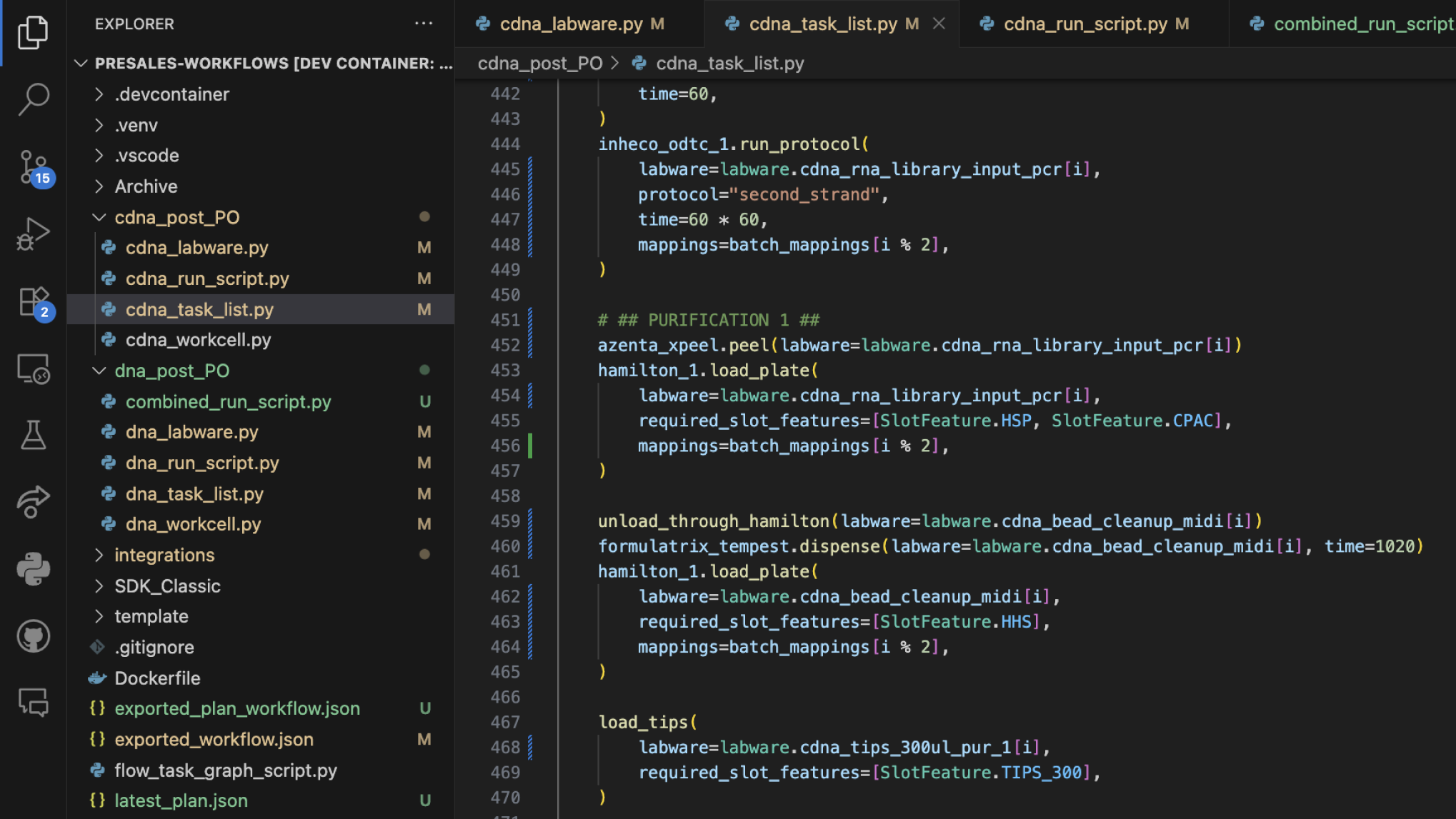Select cdna_workcell.py in the file tree

(198, 340)
